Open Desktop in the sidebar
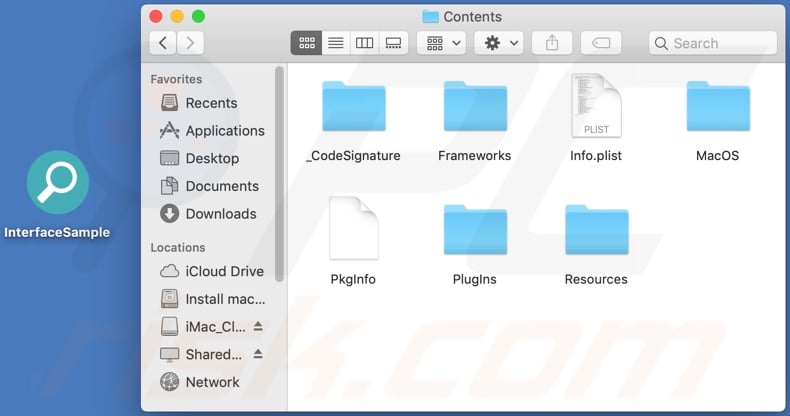 (200, 158)
